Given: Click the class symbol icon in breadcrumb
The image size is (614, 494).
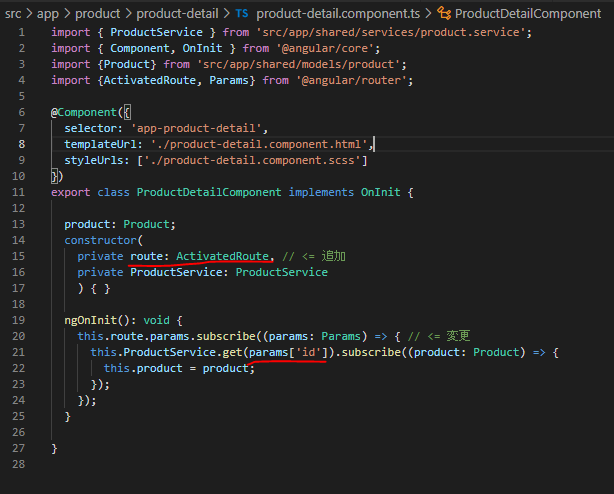Looking at the screenshot, I should point(444,14).
